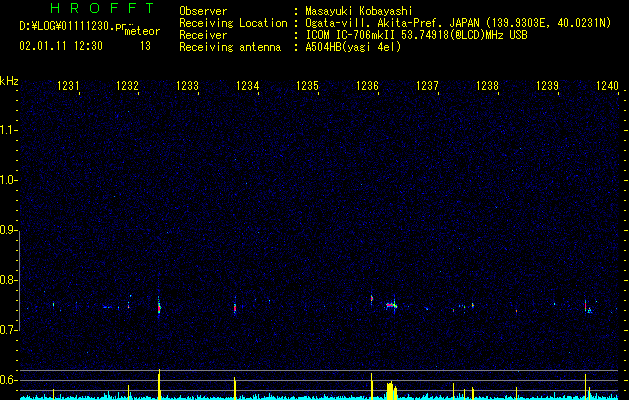Click the HROFFT title text
Viewport: 629px width, 400px height.
[103, 8]
